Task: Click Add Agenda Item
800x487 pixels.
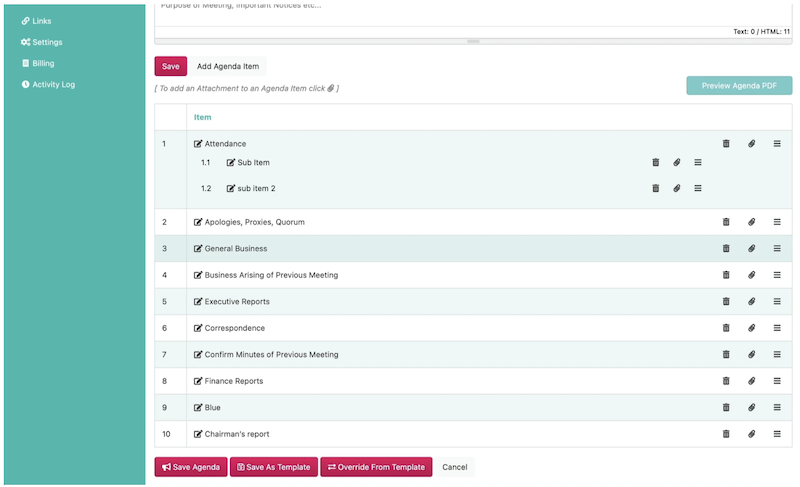Action: tap(228, 66)
